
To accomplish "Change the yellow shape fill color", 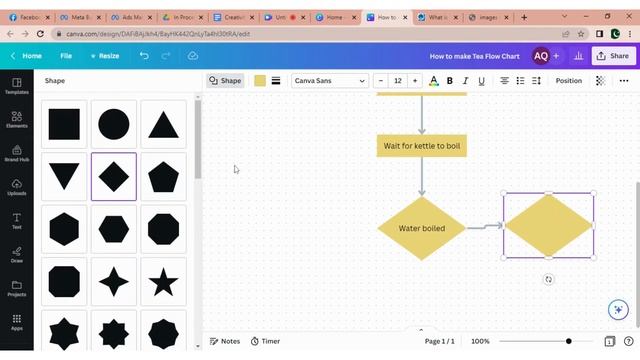I will tap(260, 81).
